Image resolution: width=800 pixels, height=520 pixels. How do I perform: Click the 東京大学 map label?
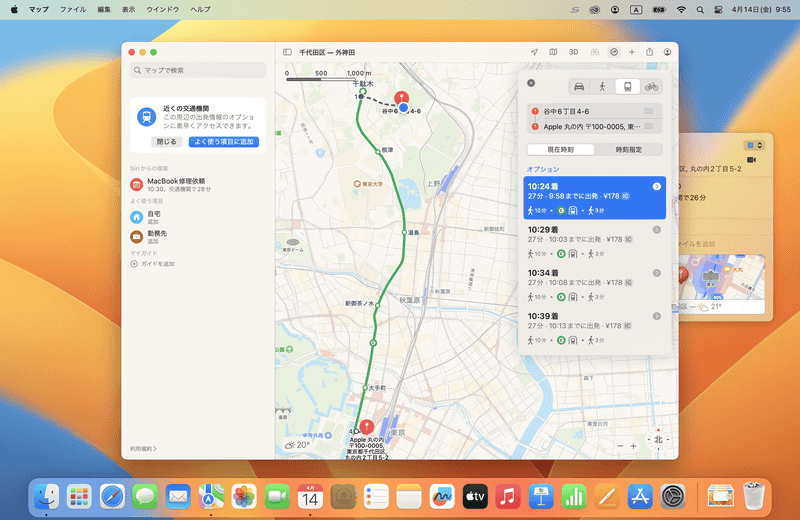(x=368, y=184)
